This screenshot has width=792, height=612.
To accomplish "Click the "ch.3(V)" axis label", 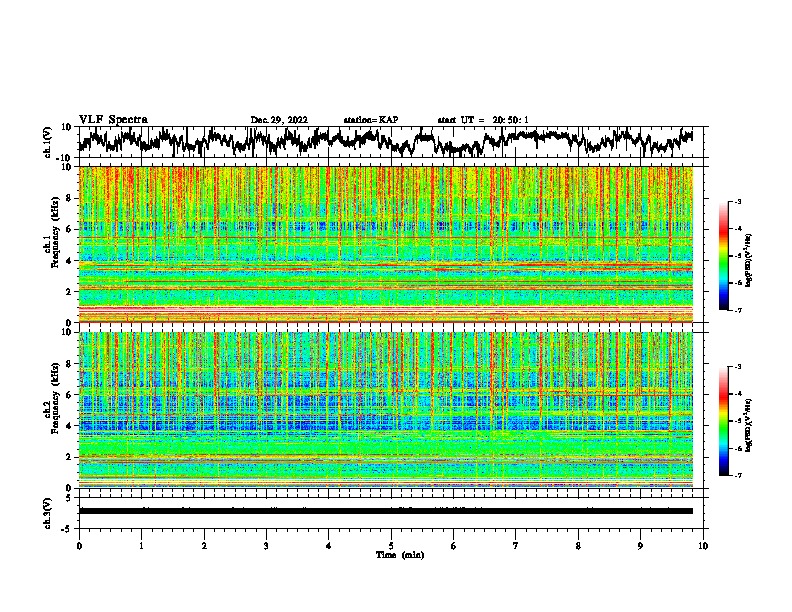I will coord(48,513).
